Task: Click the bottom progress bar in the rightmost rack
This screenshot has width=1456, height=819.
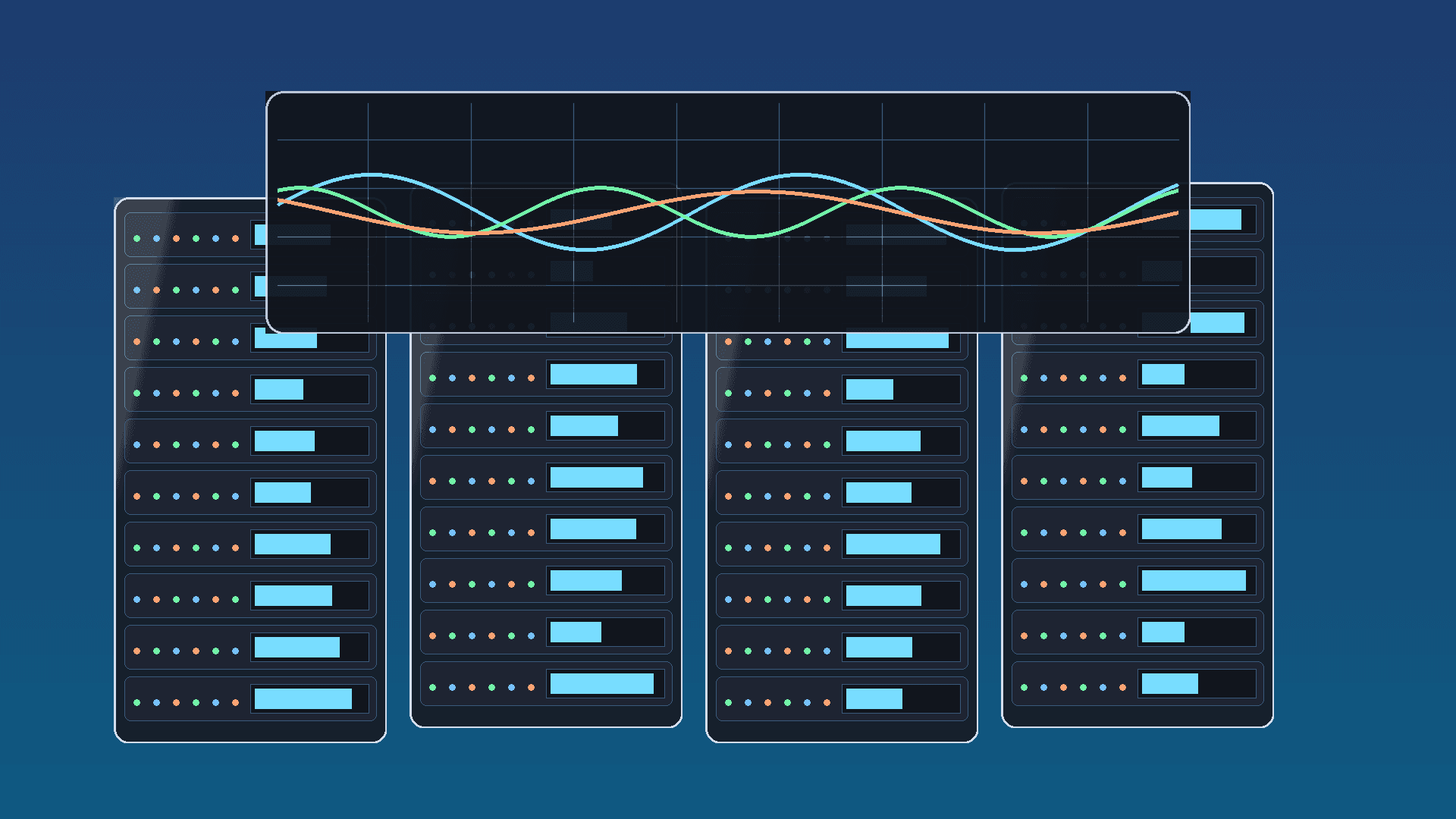Action: [x=1169, y=683]
